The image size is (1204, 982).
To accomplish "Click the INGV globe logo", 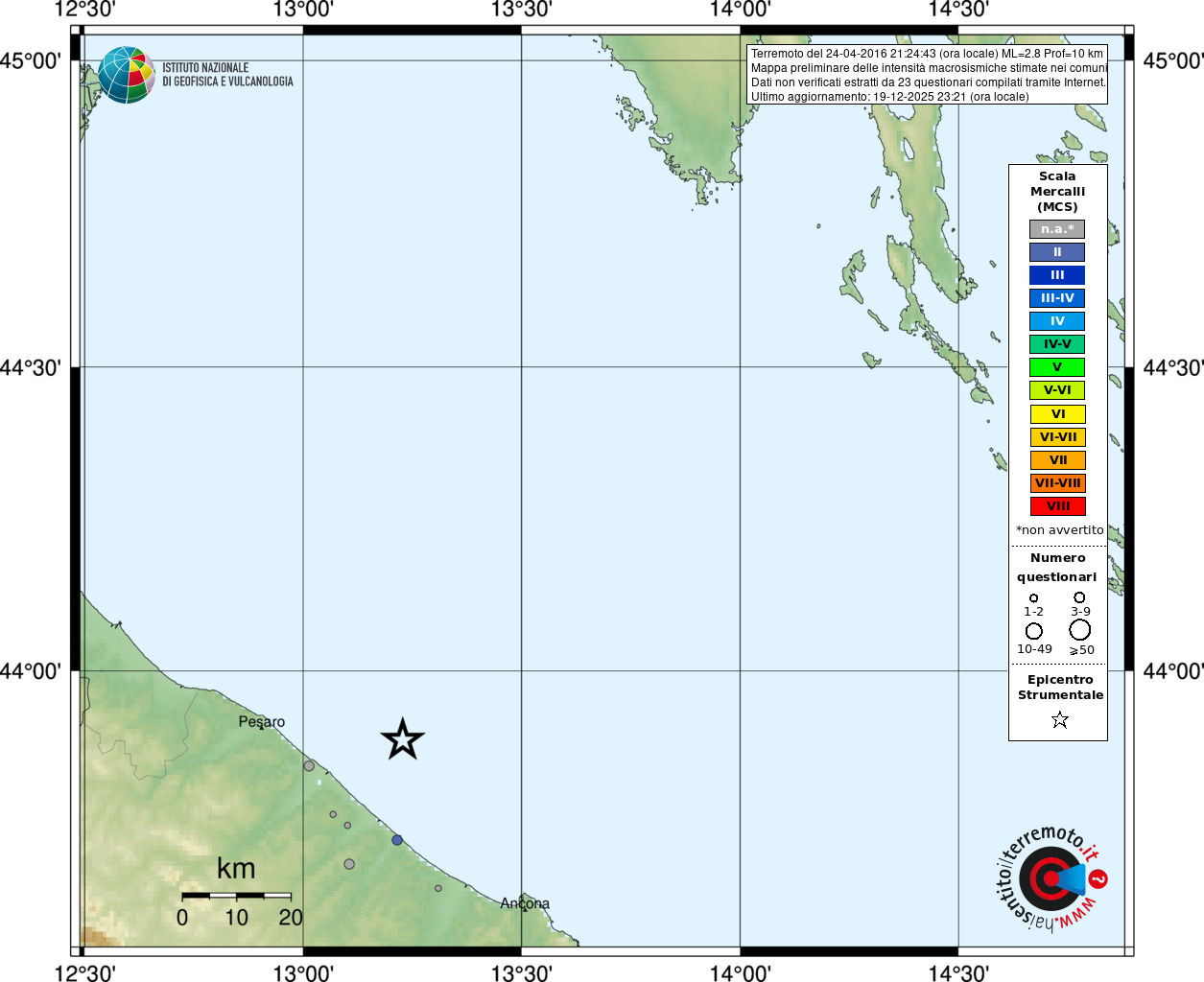I will point(127,75).
